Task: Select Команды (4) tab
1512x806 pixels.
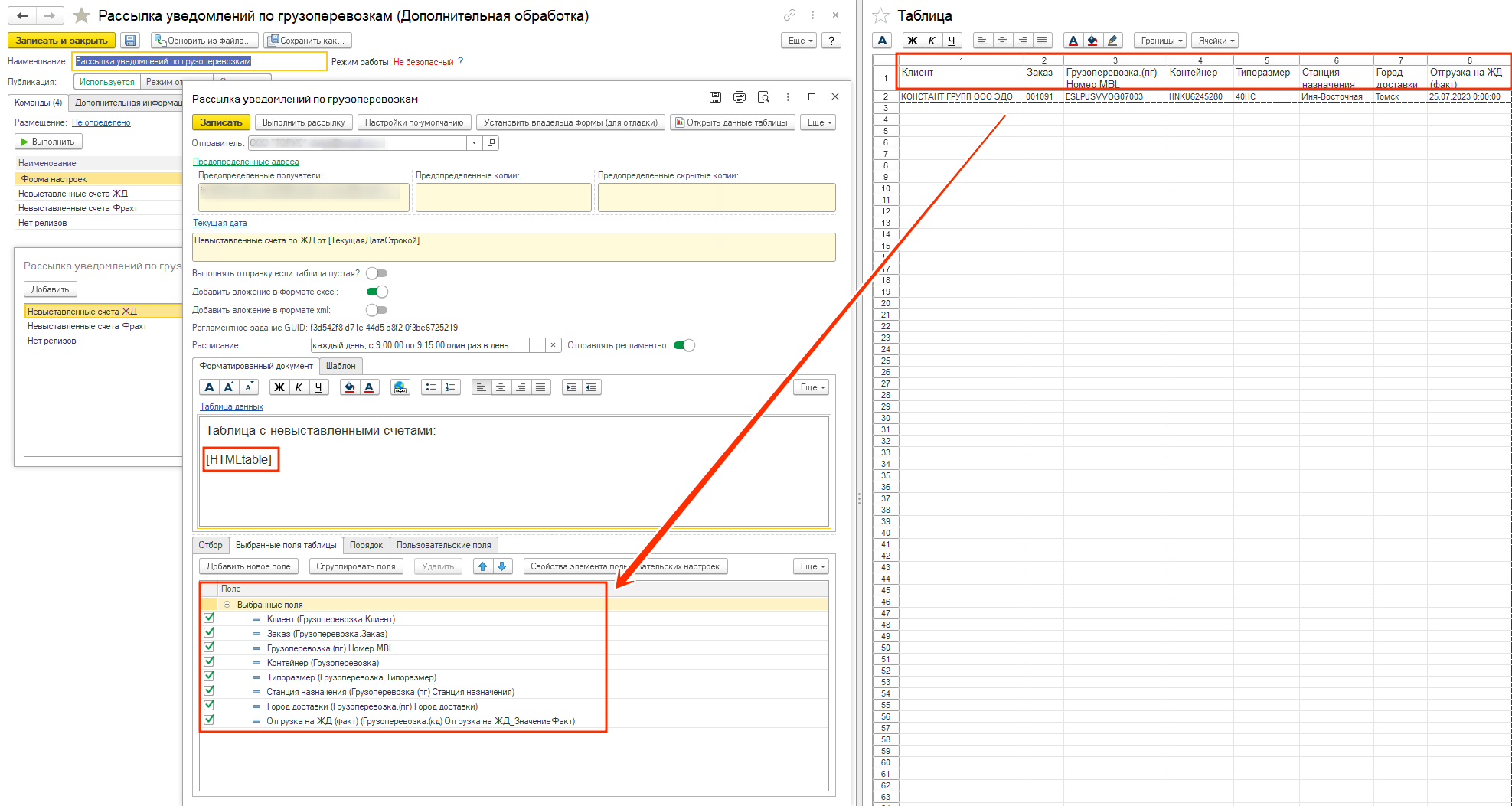Action: point(38,103)
